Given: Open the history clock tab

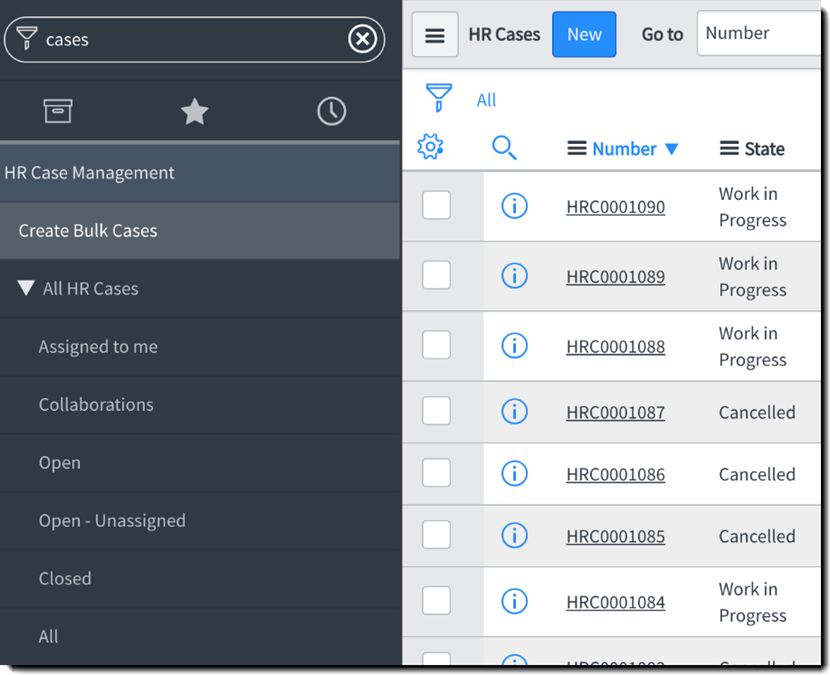Looking at the screenshot, I should [x=331, y=111].
